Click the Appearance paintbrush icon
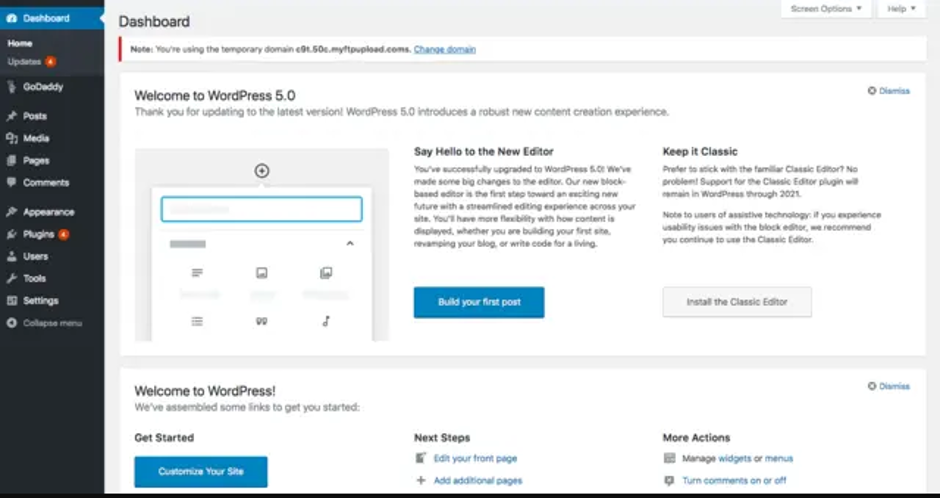The height and width of the screenshot is (498, 940). tap(11, 212)
